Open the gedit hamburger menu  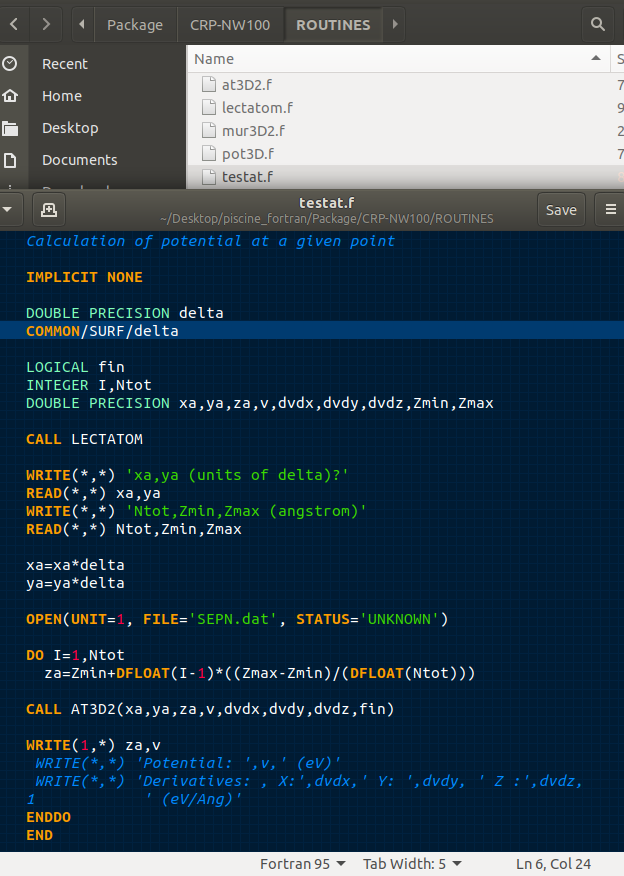(611, 210)
